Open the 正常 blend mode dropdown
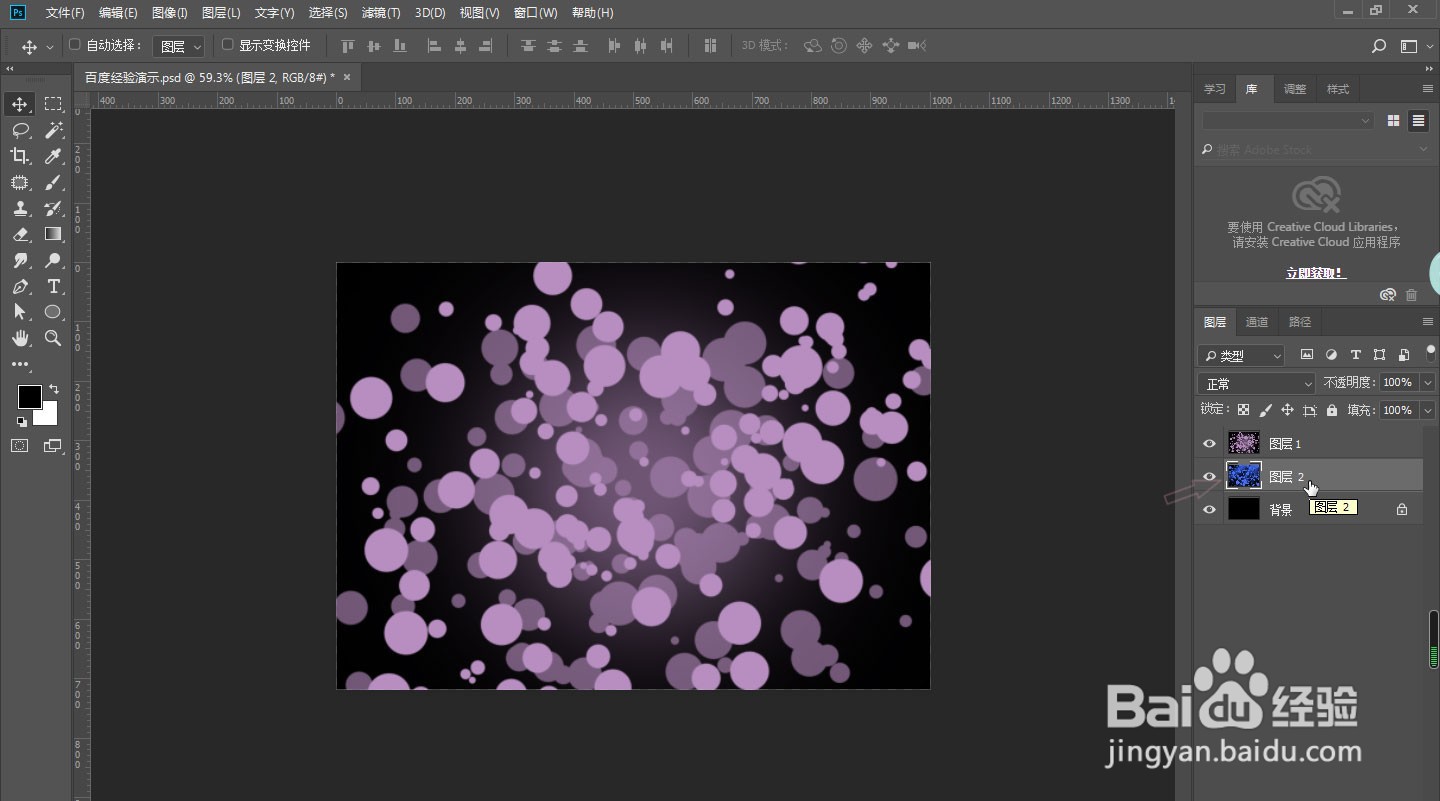Image resolution: width=1440 pixels, height=801 pixels. pos(1257,383)
